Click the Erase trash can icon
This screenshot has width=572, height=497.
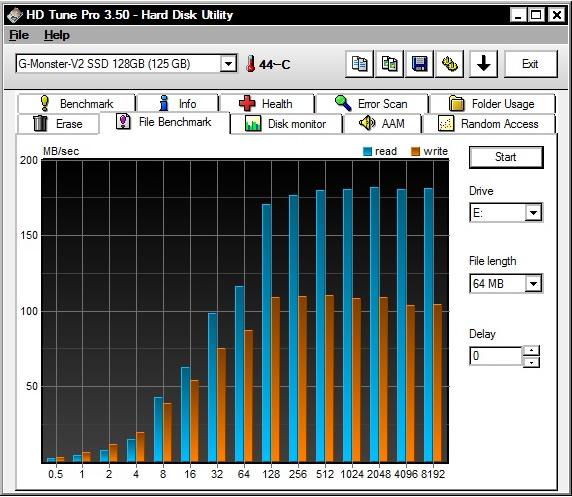click(x=40, y=123)
